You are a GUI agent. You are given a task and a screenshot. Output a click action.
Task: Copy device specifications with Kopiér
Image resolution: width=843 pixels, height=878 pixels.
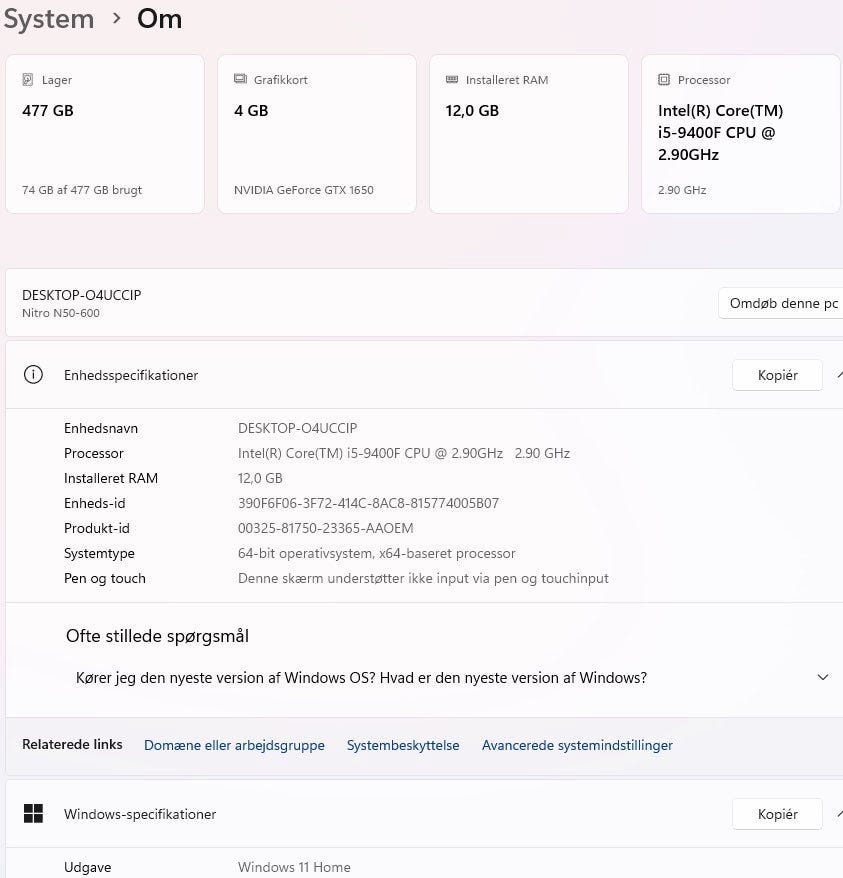pos(777,375)
